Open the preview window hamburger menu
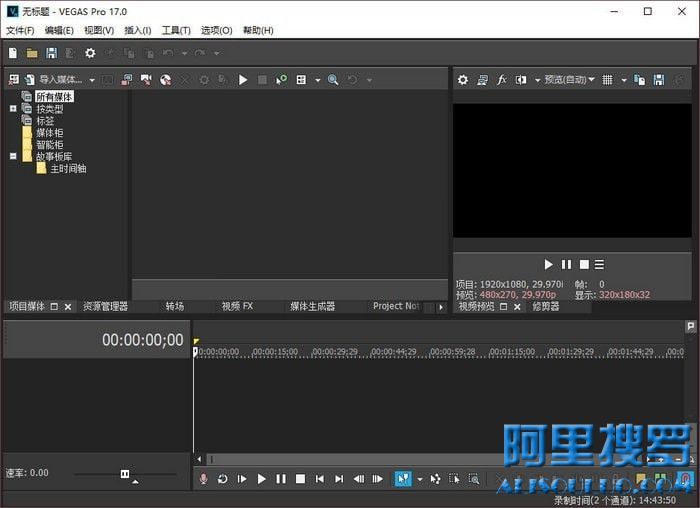The image size is (700, 508). click(x=599, y=265)
